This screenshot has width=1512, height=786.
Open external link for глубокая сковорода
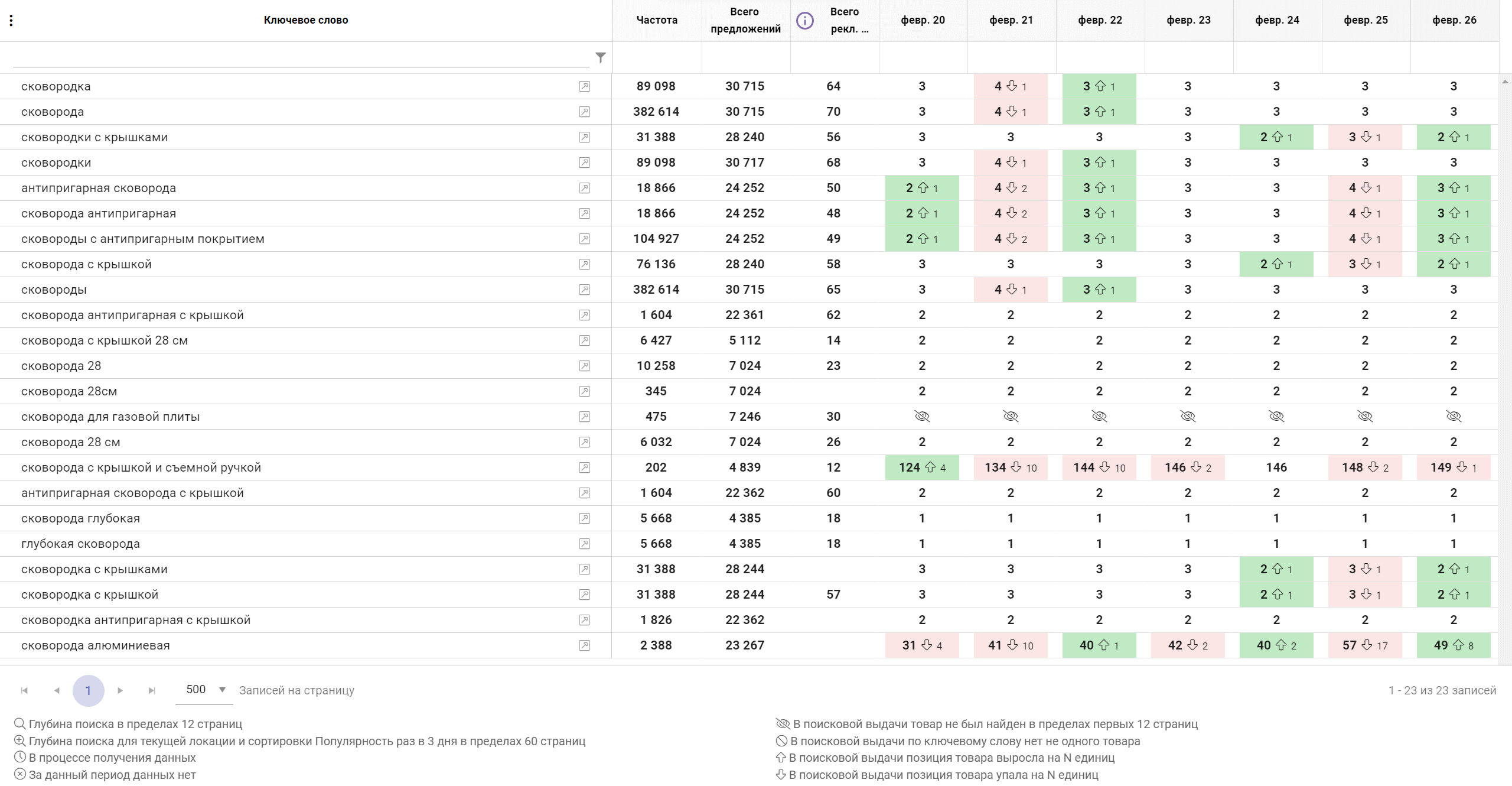pos(584,544)
